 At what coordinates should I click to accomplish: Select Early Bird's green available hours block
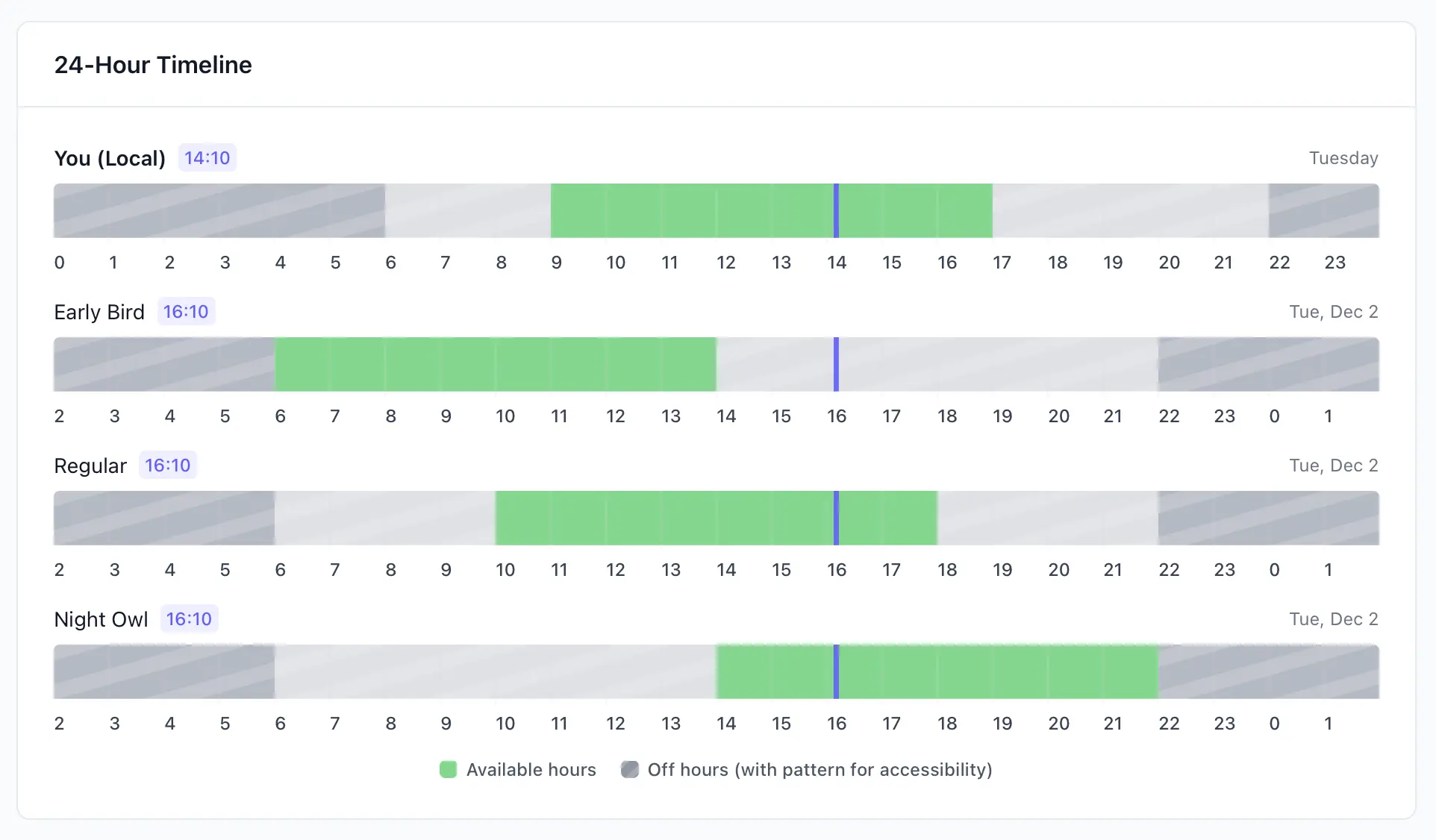coord(495,365)
